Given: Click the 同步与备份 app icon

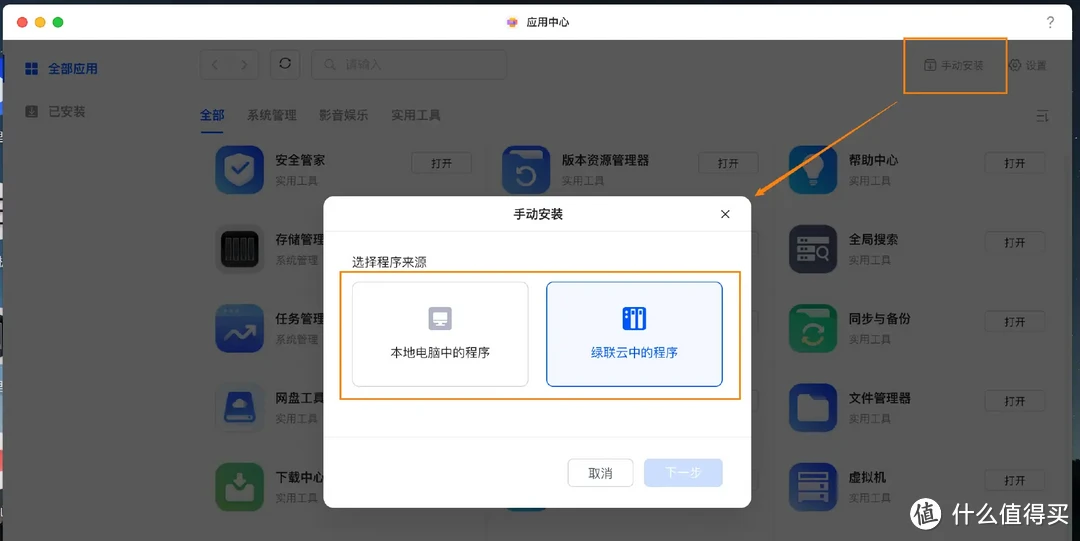Looking at the screenshot, I should (813, 328).
